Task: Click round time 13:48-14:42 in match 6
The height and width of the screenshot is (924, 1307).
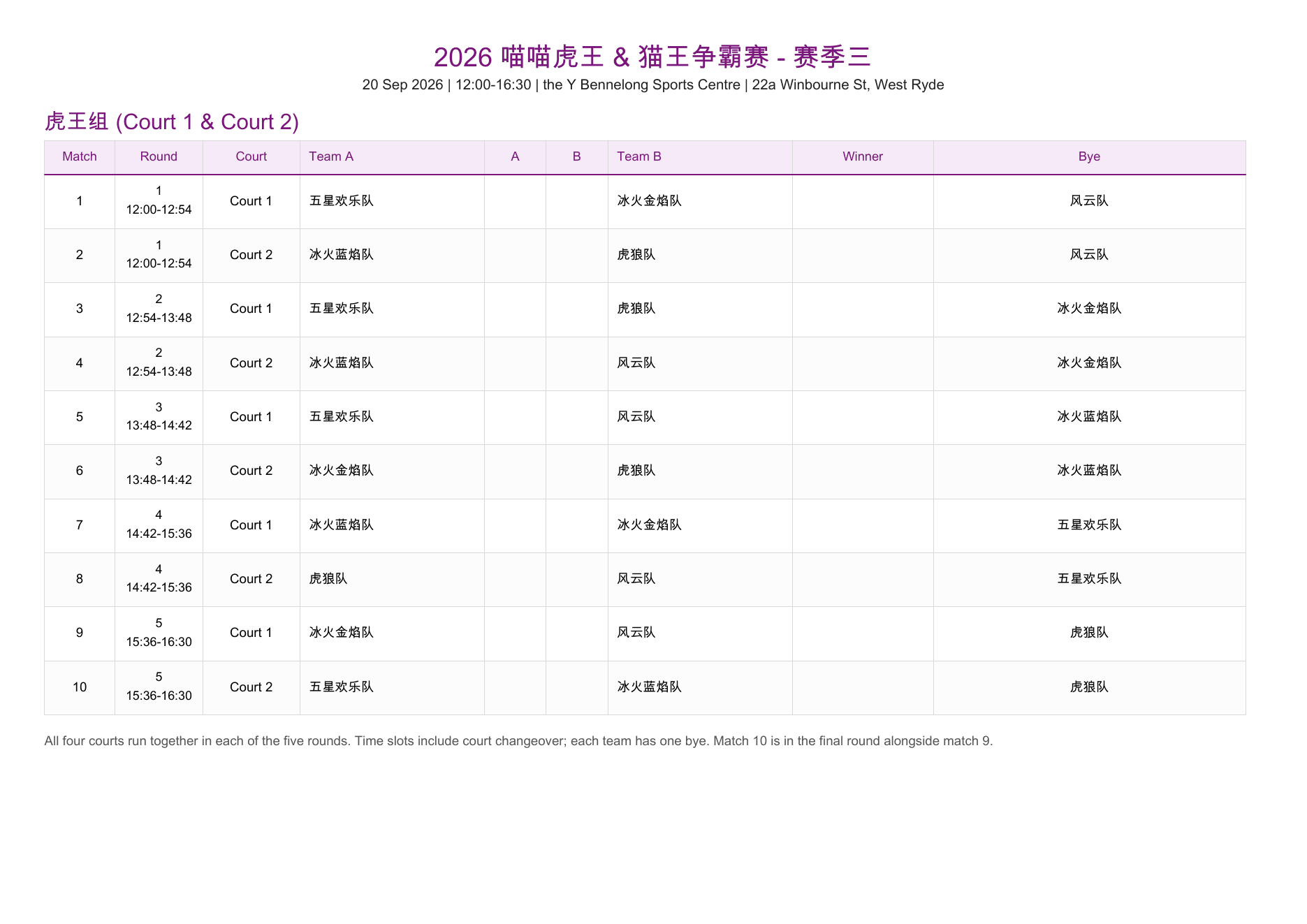Action: [x=159, y=480]
